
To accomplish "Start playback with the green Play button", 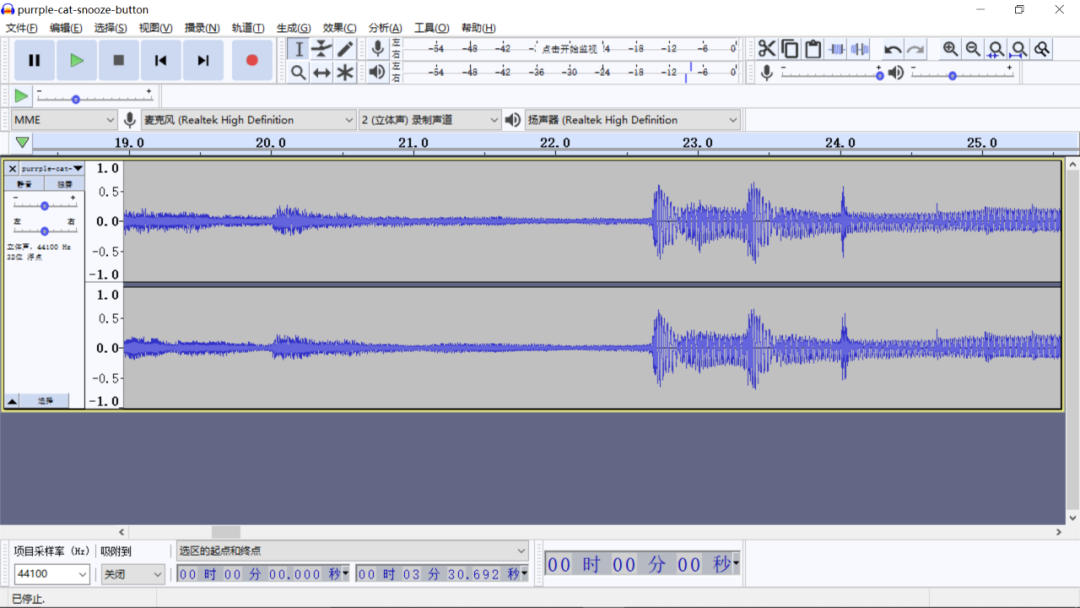I will coord(76,61).
